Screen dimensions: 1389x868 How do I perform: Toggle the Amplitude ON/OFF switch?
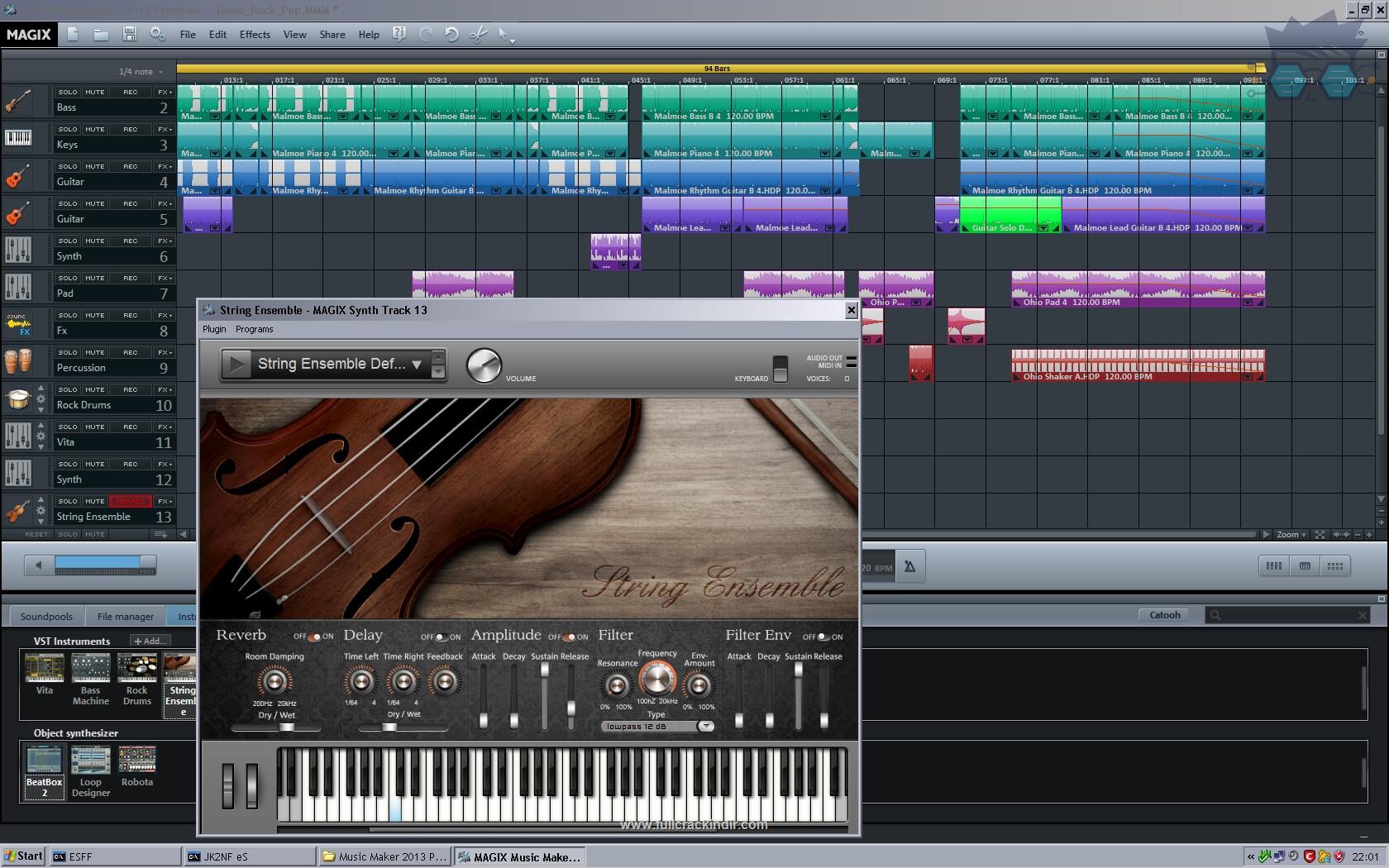coord(569,637)
